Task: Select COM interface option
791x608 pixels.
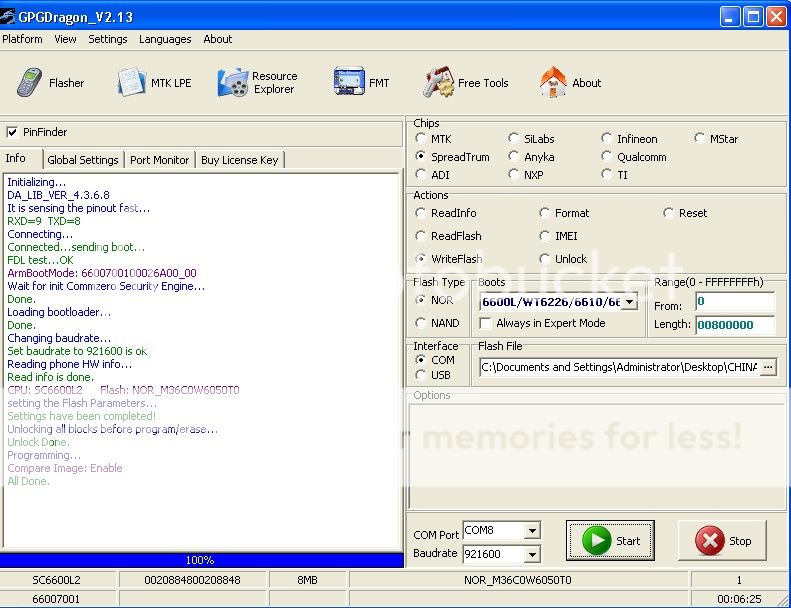Action: pos(420,360)
